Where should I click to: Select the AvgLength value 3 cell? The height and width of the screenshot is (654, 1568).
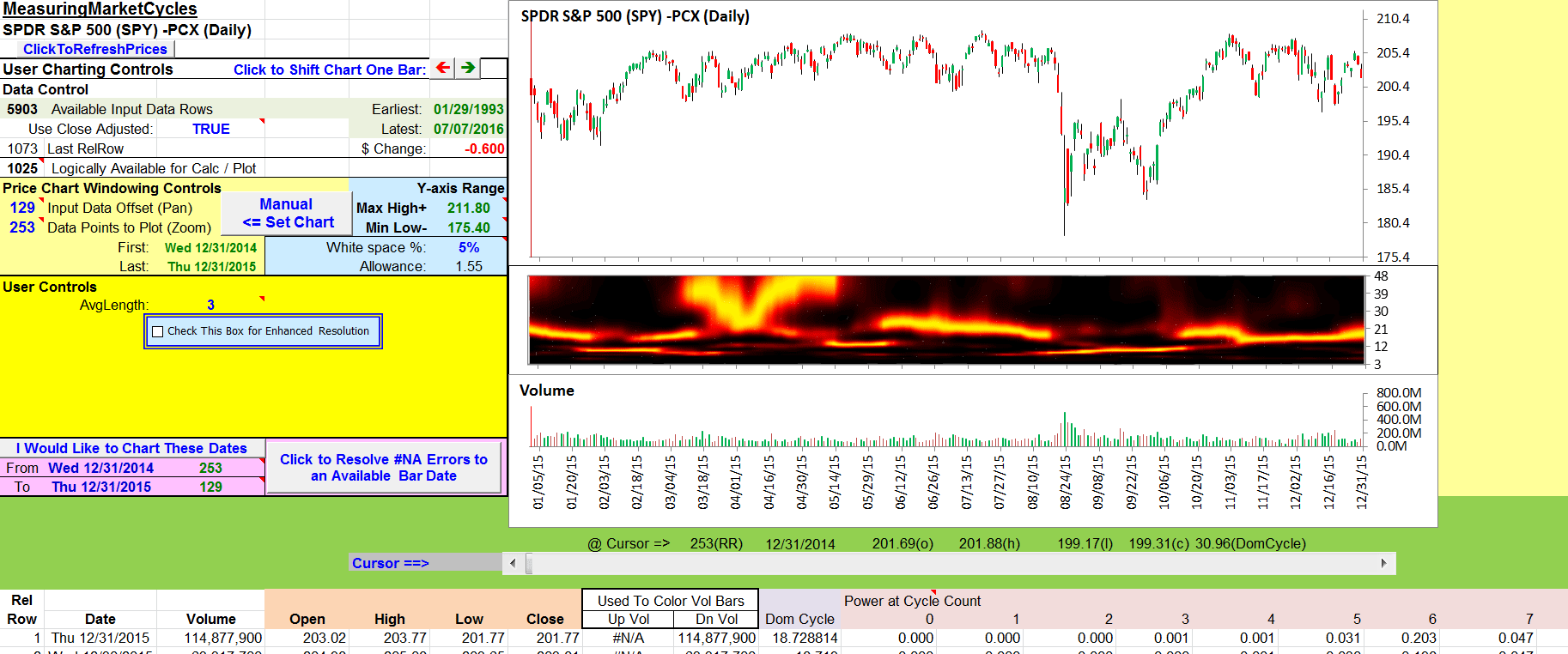click(211, 305)
